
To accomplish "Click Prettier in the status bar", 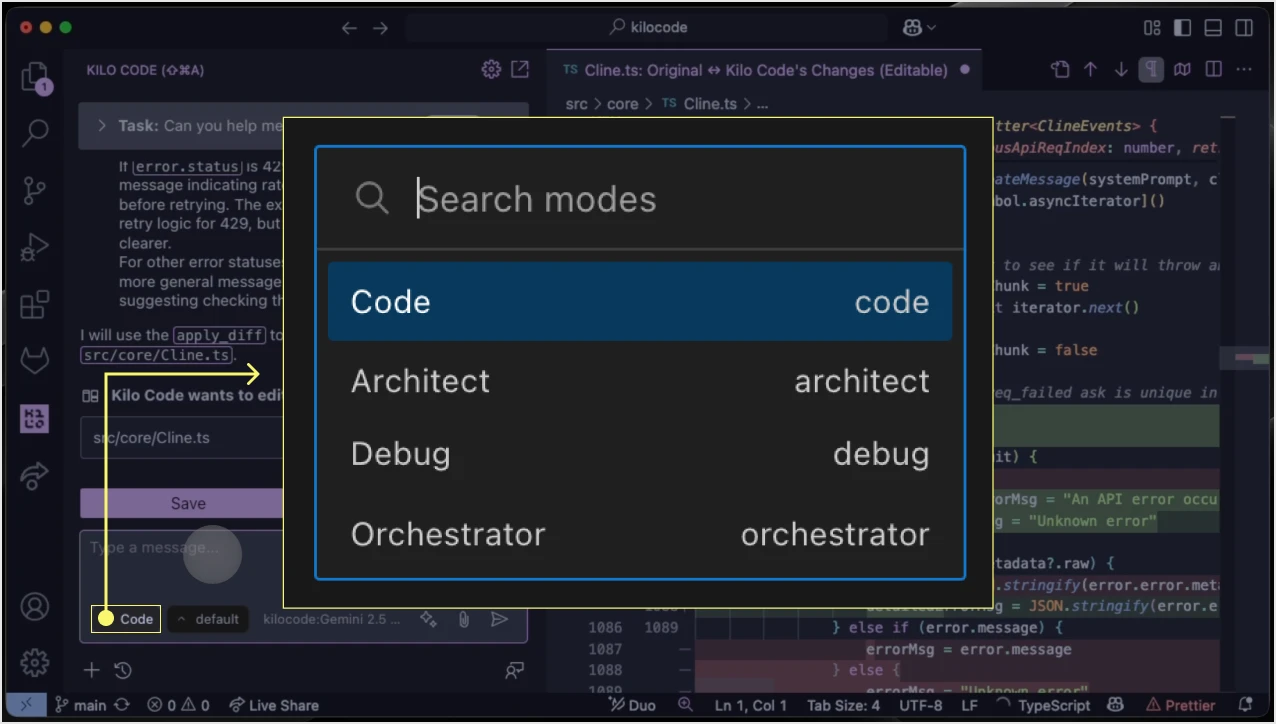I will (1181, 705).
